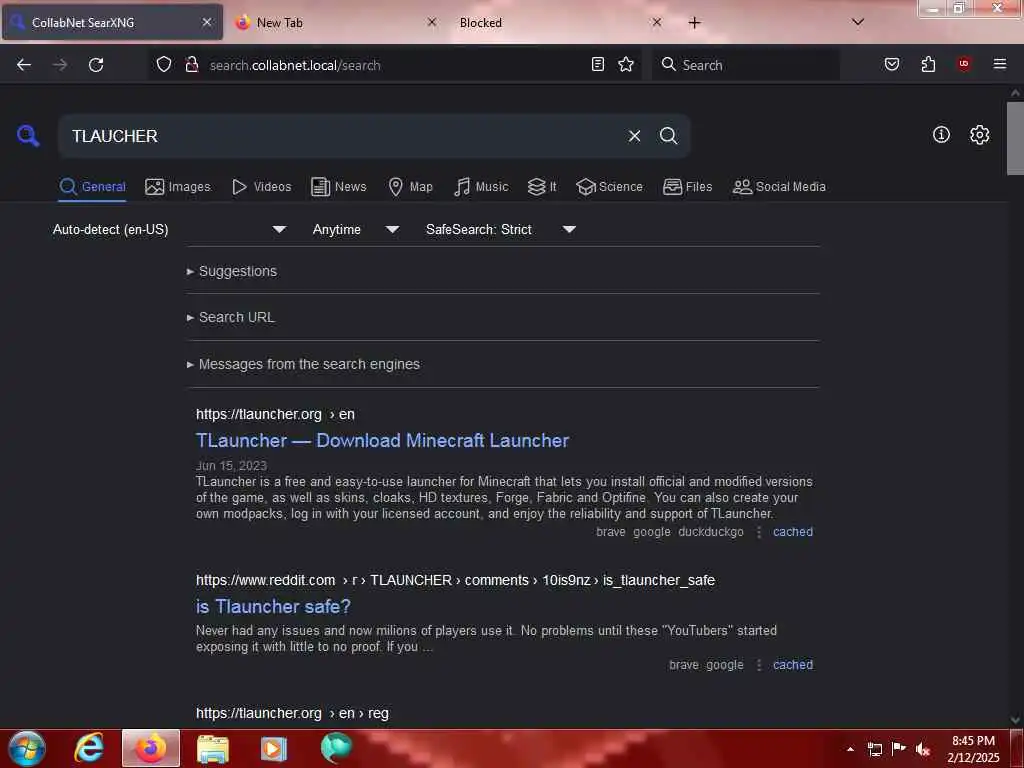This screenshot has height=768, width=1024.
Task: Open the About info icon
Action: [x=941, y=135]
